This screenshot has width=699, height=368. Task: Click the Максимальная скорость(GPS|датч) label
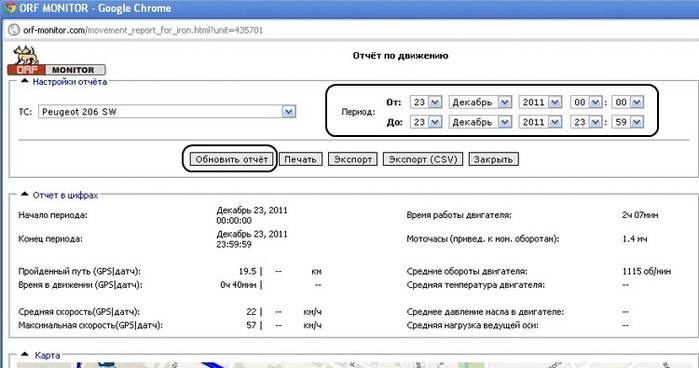coord(90,325)
